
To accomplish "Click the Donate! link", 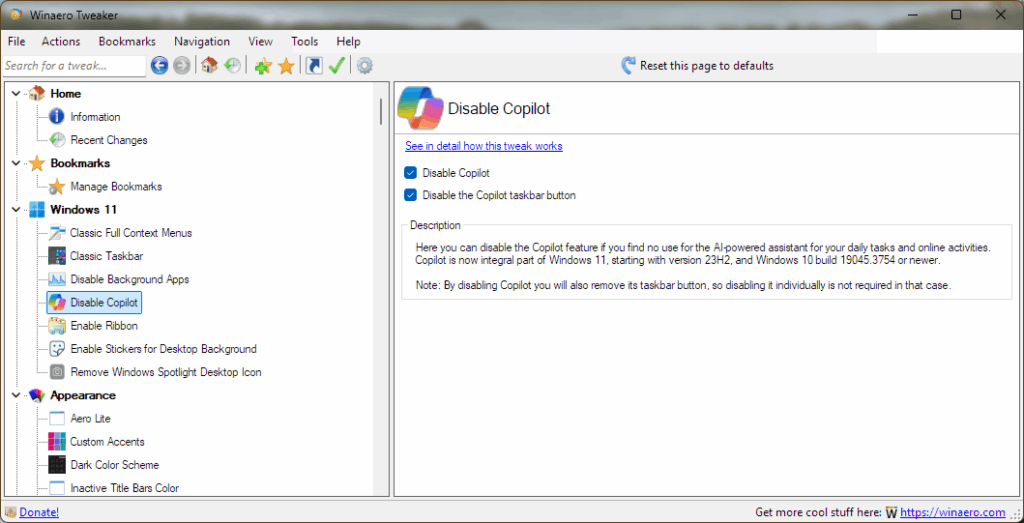I will pos(39,513).
